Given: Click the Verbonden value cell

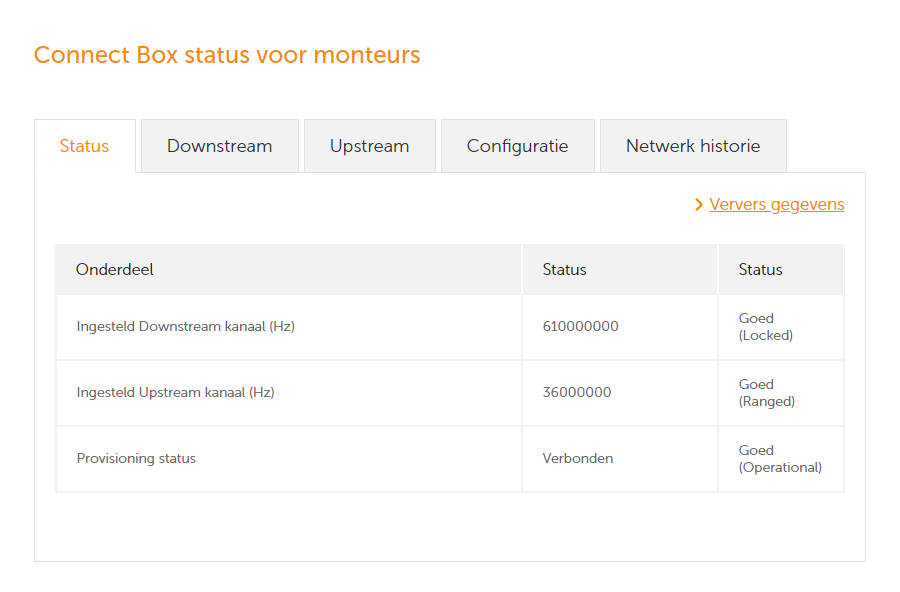Looking at the screenshot, I should [x=620, y=459].
